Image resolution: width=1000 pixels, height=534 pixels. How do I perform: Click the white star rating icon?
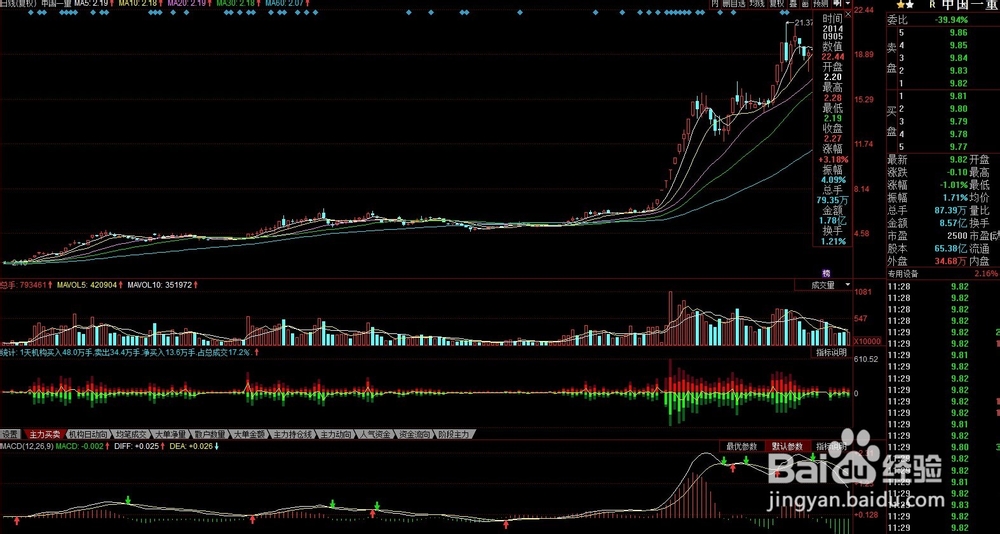tap(909, 4)
